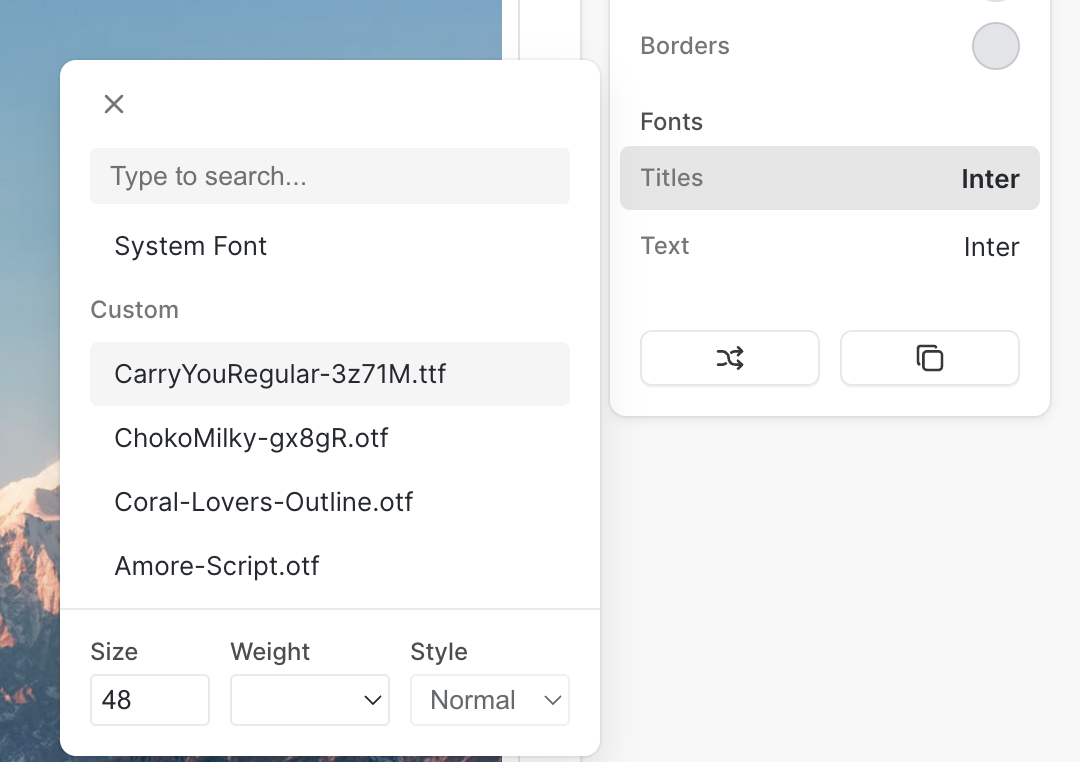Click the Borders label text
Image resolution: width=1080 pixels, height=762 pixels.
coord(684,46)
